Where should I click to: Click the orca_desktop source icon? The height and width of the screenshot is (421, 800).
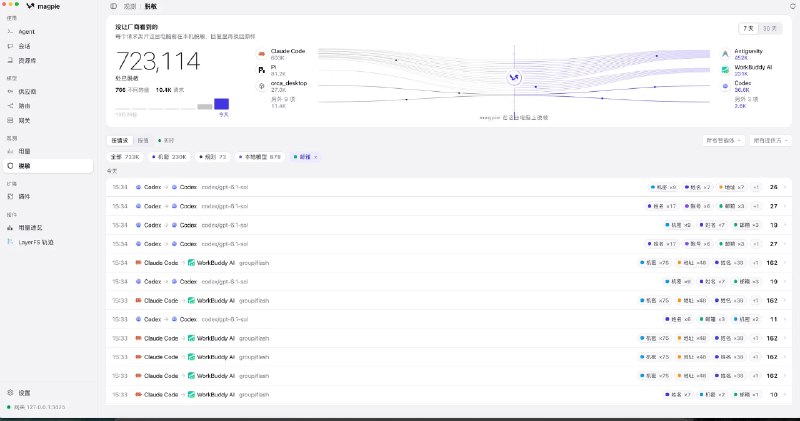(262, 86)
